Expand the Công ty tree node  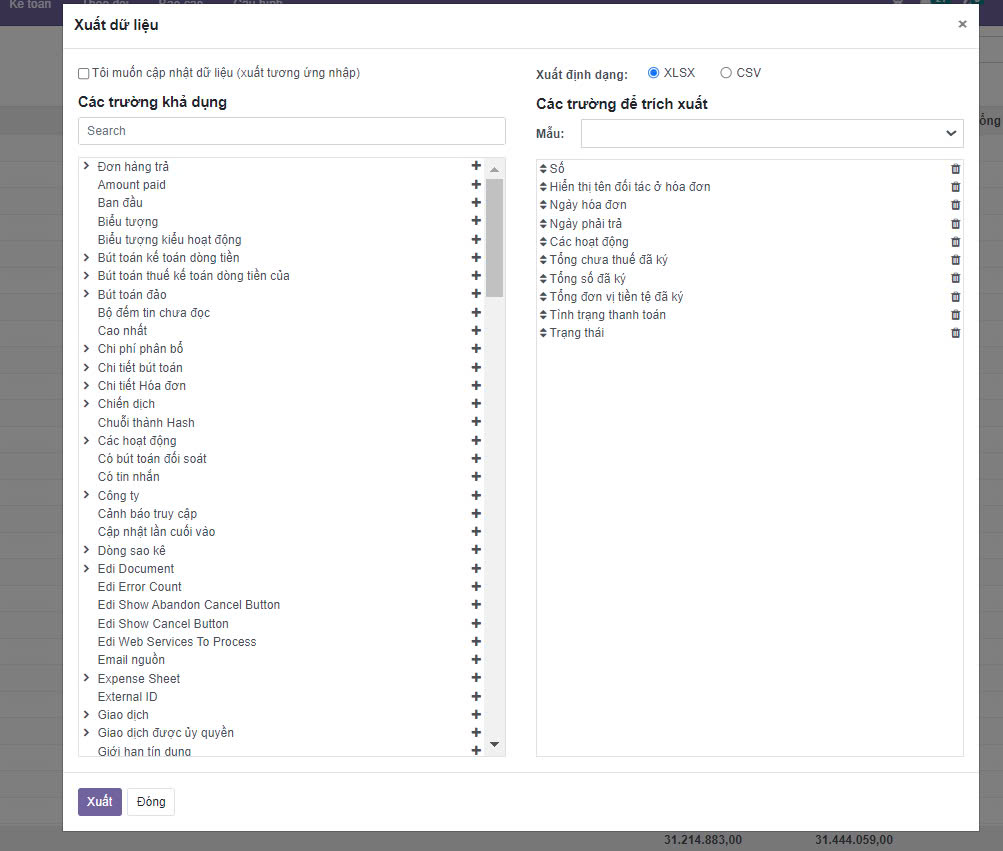tap(87, 496)
